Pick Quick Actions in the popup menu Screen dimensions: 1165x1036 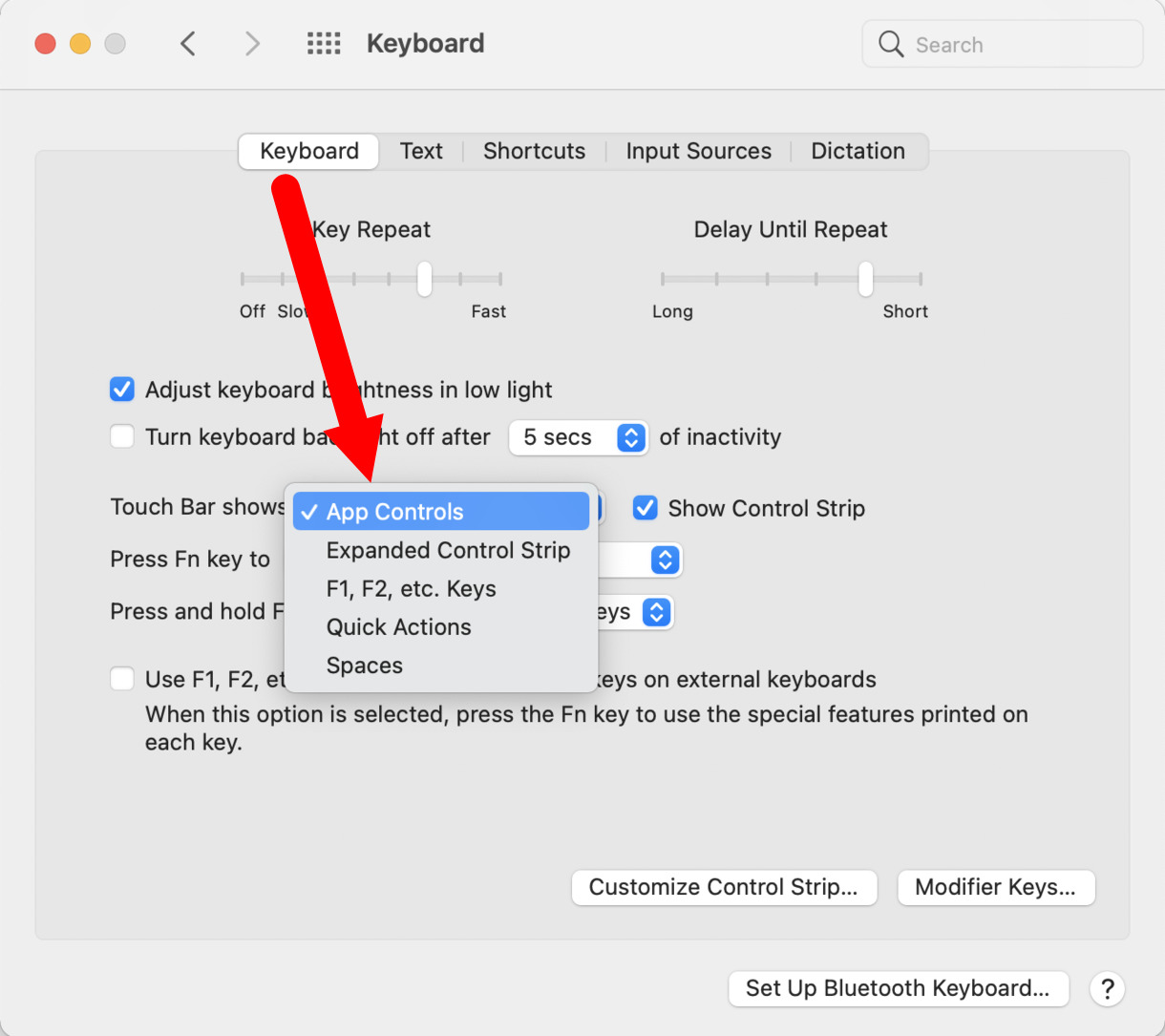[x=398, y=627]
